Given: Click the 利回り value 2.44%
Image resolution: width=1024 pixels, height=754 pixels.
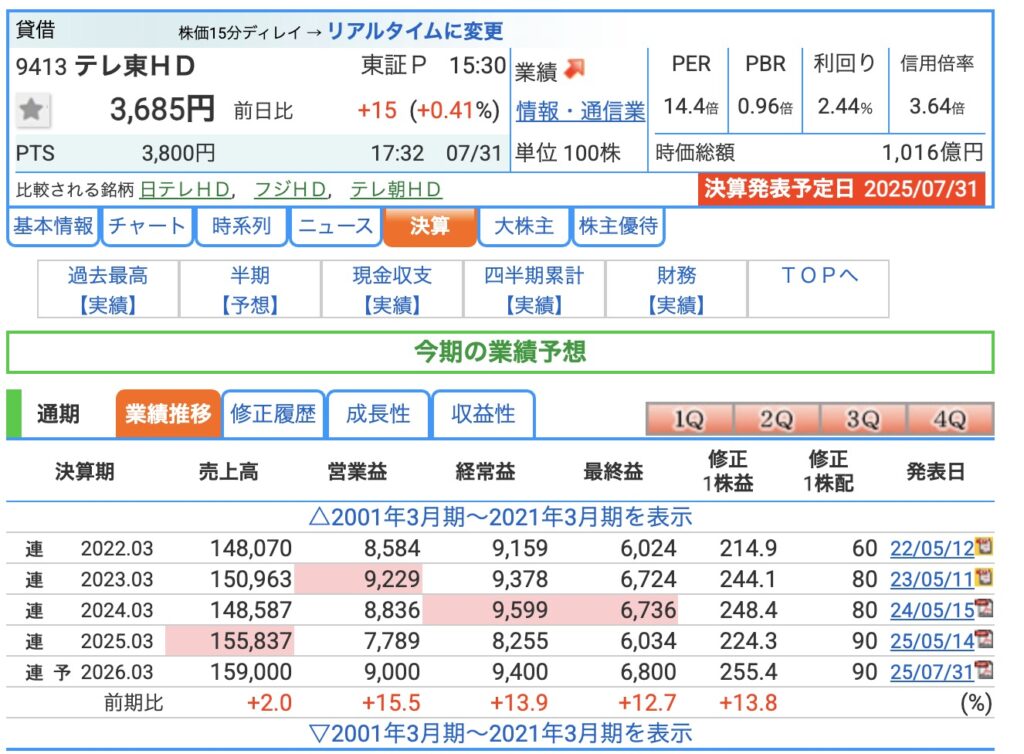Looking at the screenshot, I should coord(845,106).
